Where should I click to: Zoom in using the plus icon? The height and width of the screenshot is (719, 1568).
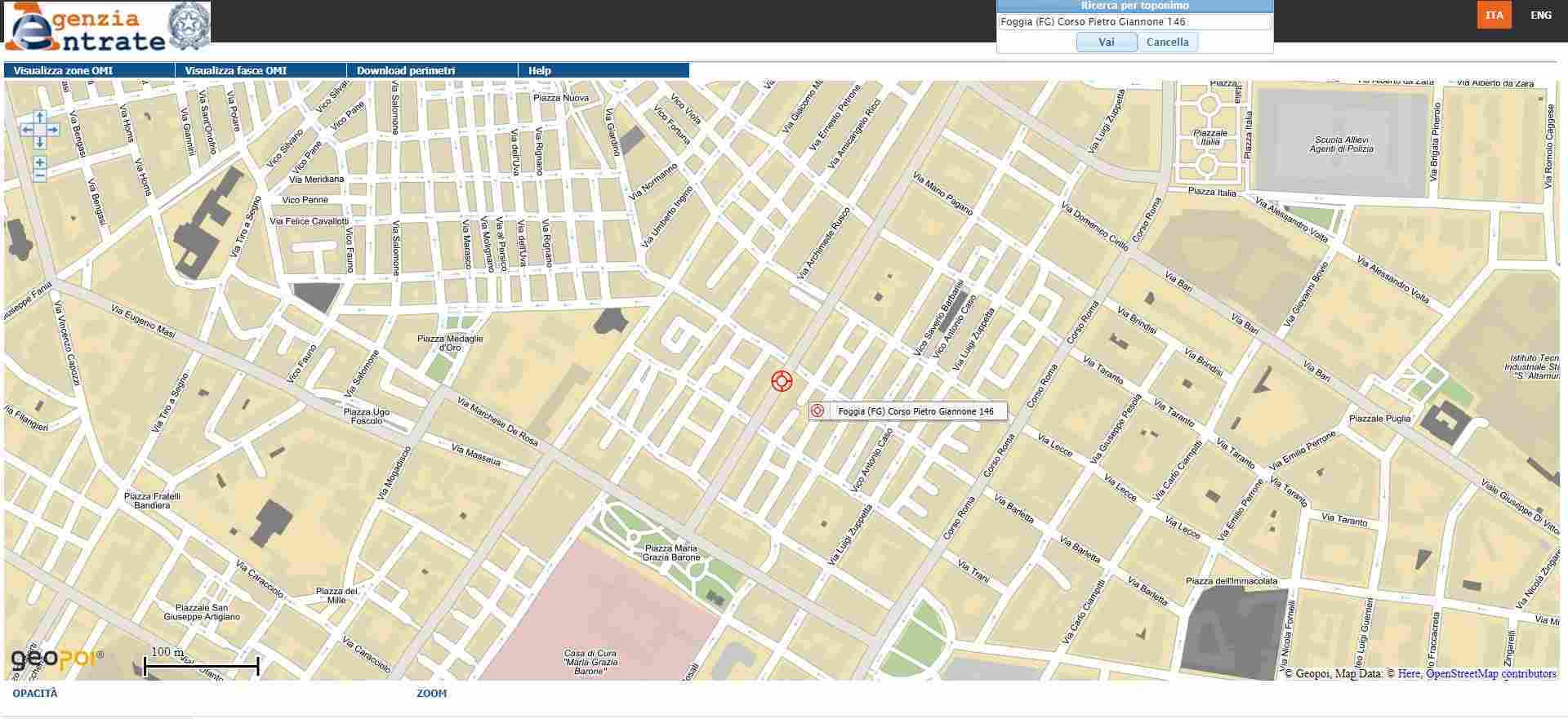(39, 163)
